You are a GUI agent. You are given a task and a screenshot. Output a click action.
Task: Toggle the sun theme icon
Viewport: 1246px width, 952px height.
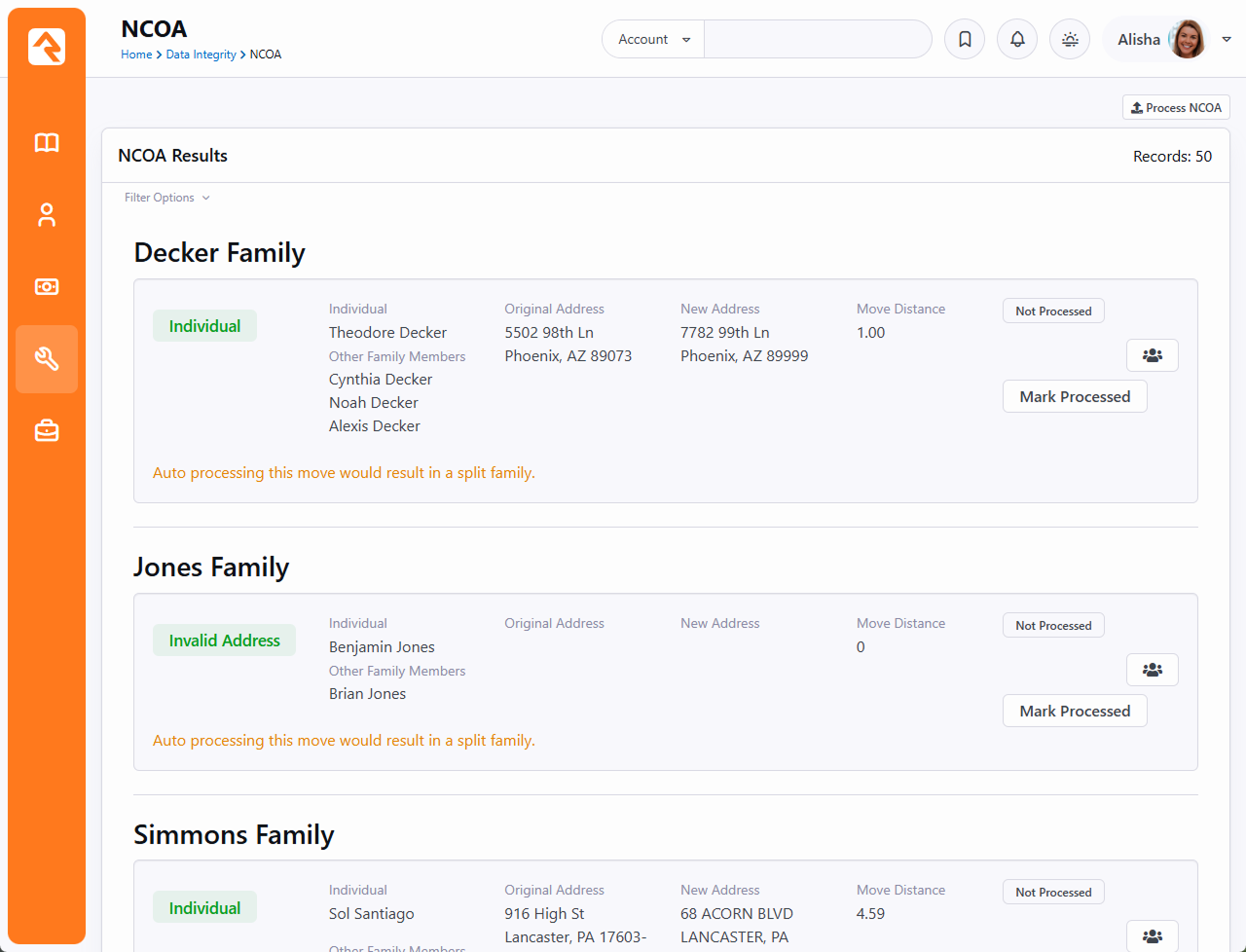pos(1070,40)
